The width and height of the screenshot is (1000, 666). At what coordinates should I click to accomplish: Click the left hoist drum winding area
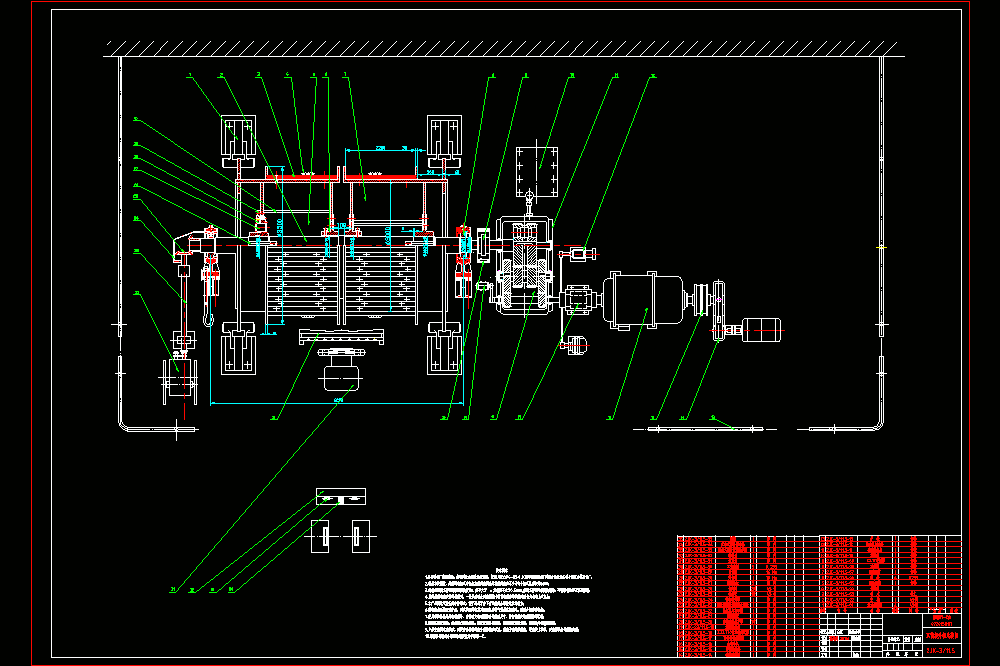point(302,281)
